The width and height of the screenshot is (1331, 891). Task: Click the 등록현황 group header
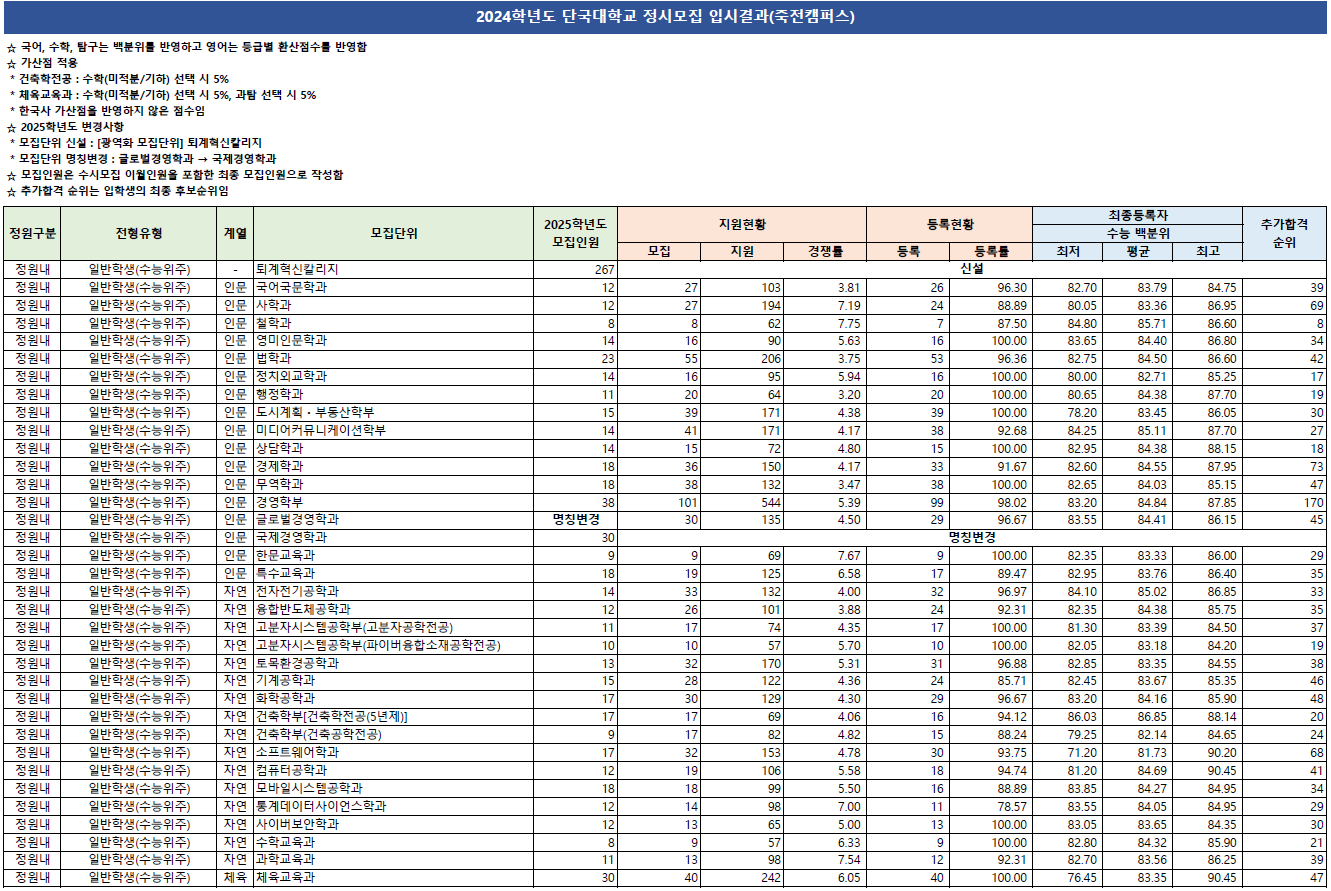pos(949,224)
